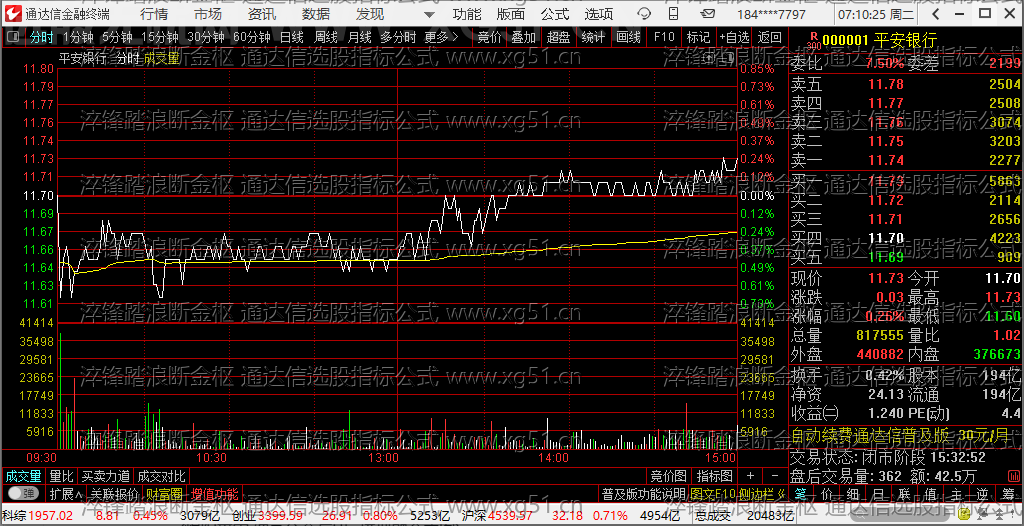The width and height of the screenshot is (1024, 526).
Task: Select the 买卖力道 indicator tab
Action: pos(106,476)
